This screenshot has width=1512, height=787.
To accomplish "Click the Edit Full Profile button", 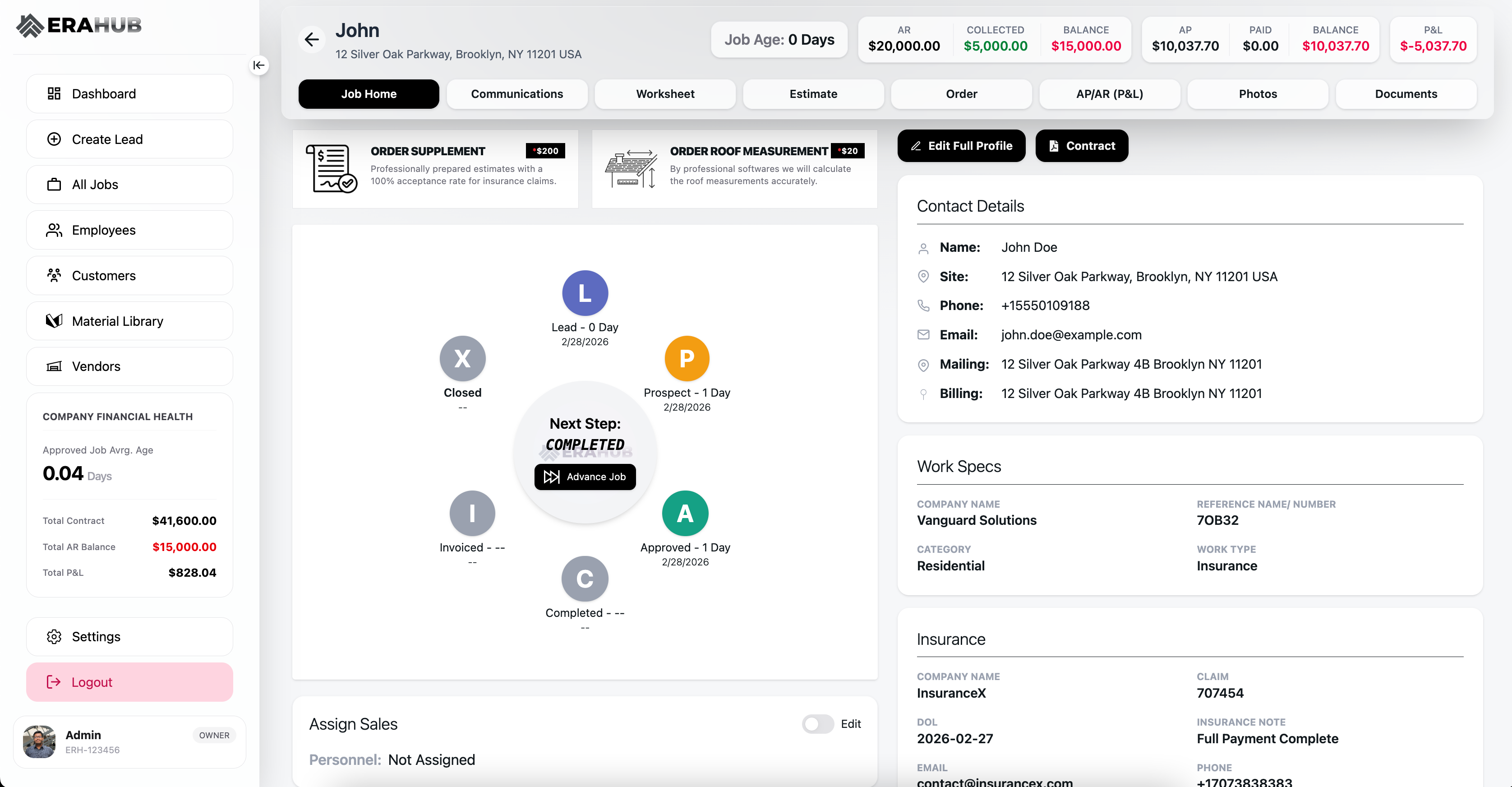I will point(961,146).
